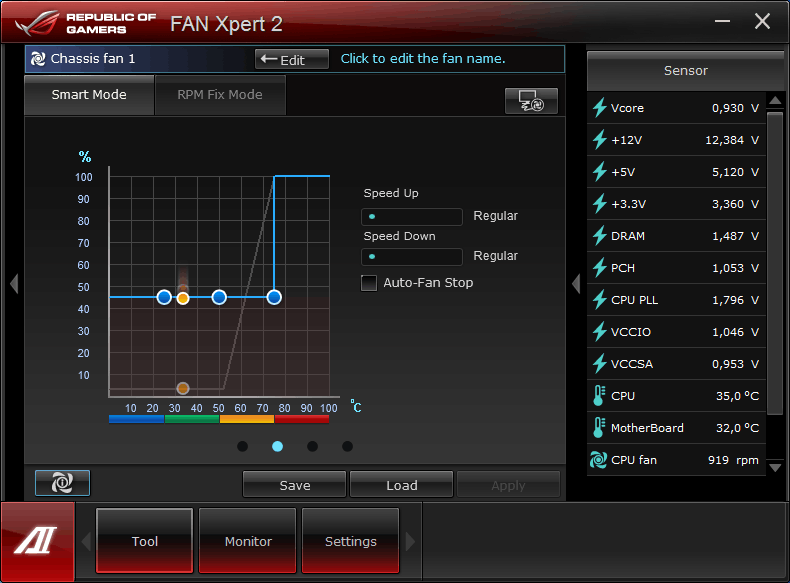Switch to the RPM Fix Mode tab

[x=220, y=95]
